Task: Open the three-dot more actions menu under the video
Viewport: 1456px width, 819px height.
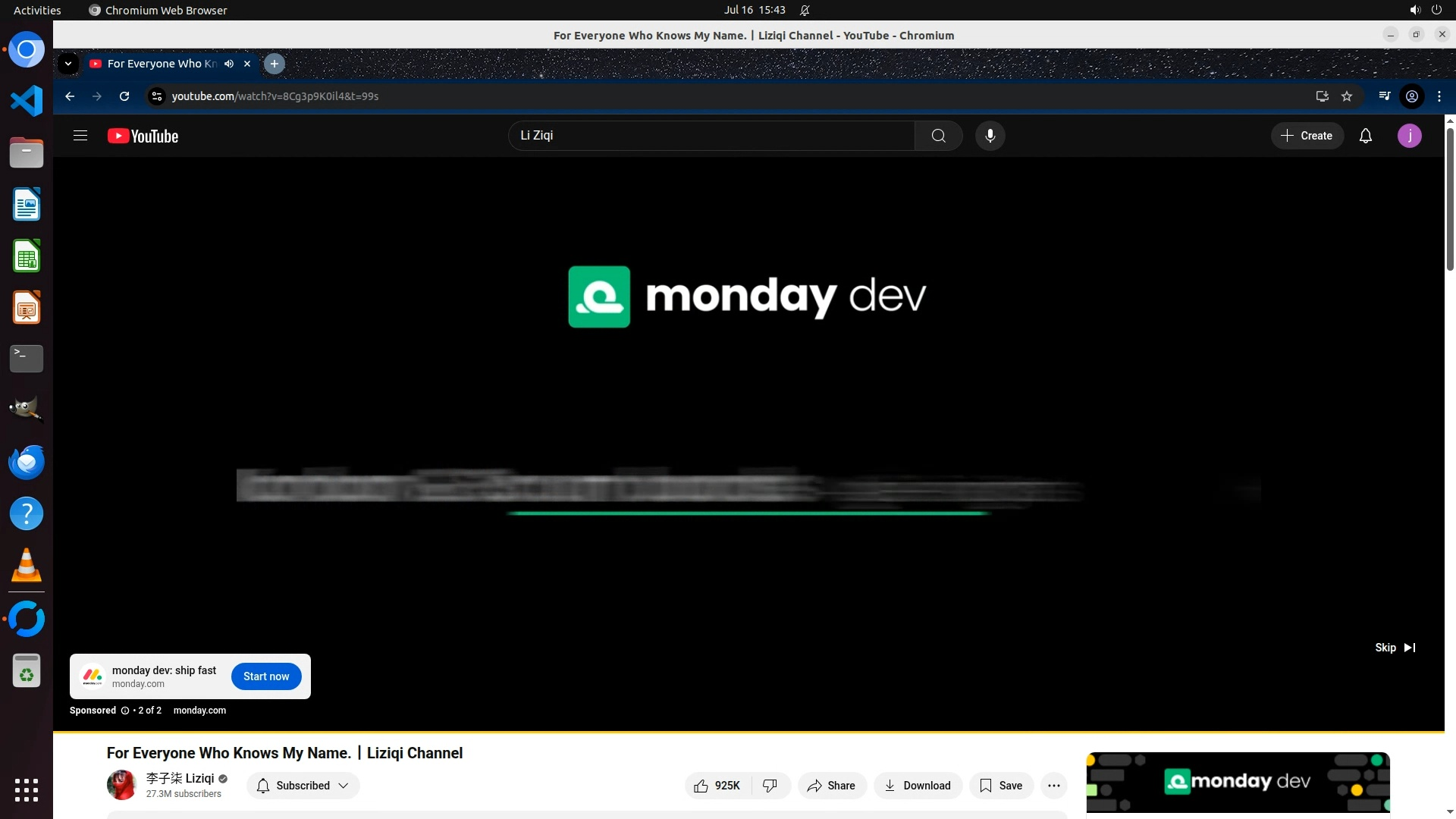Action: click(1053, 786)
